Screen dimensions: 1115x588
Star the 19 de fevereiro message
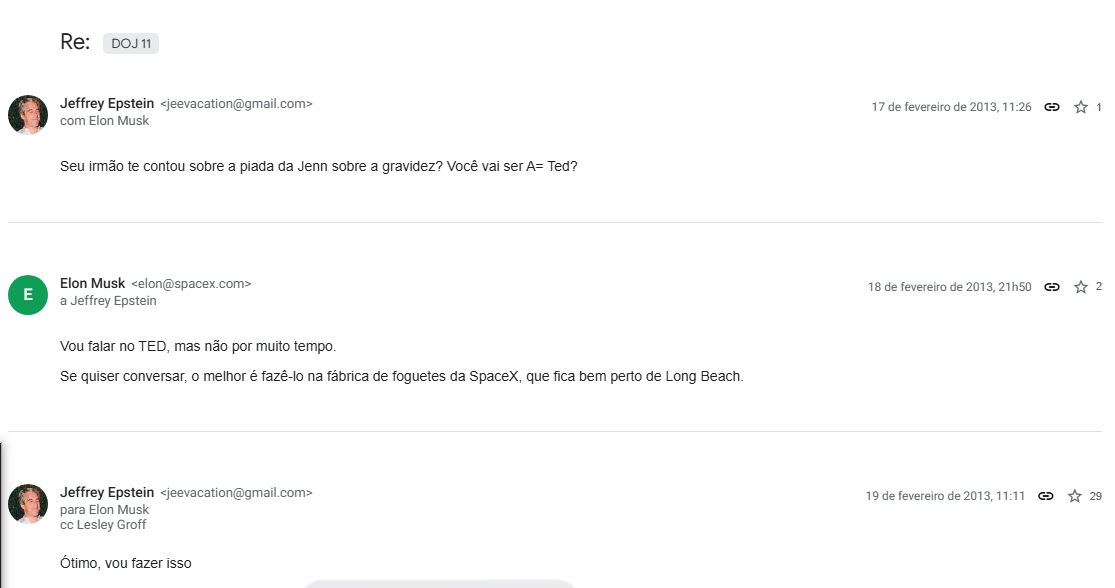tap(1075, 496)
